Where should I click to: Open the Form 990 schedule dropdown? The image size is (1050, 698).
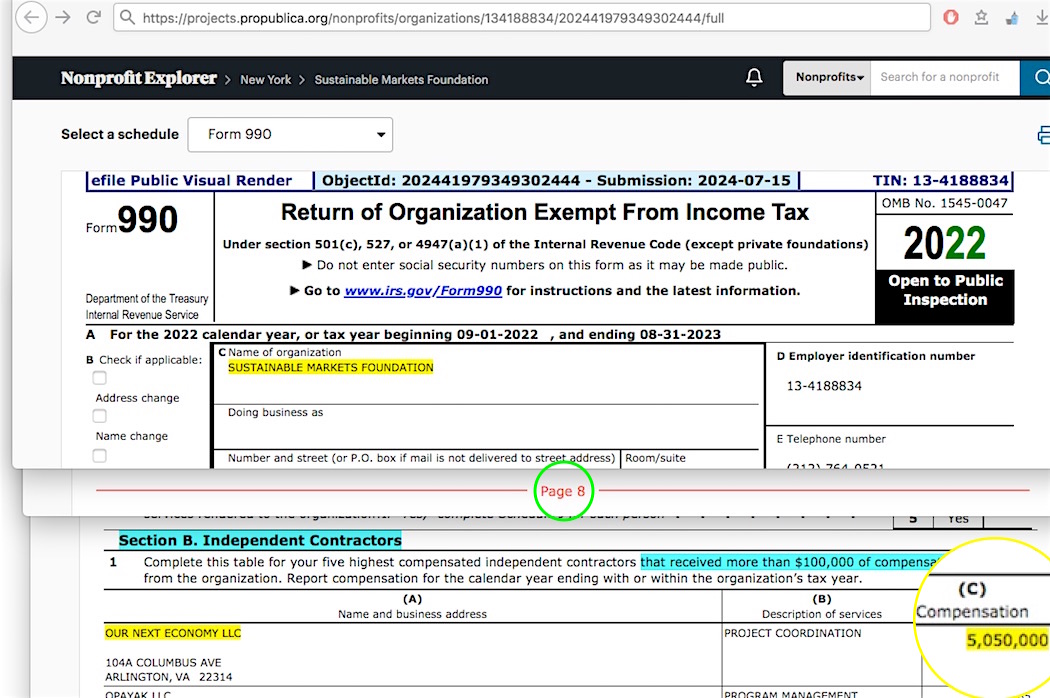290,134
